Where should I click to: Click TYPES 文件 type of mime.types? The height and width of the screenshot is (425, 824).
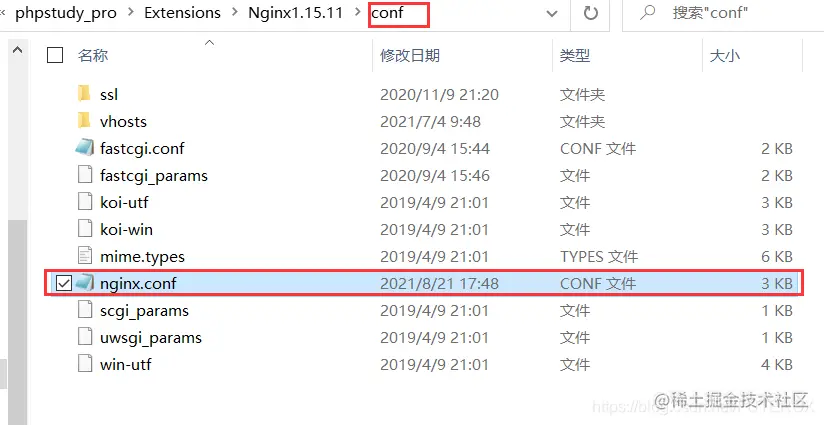tap(599, 257)
